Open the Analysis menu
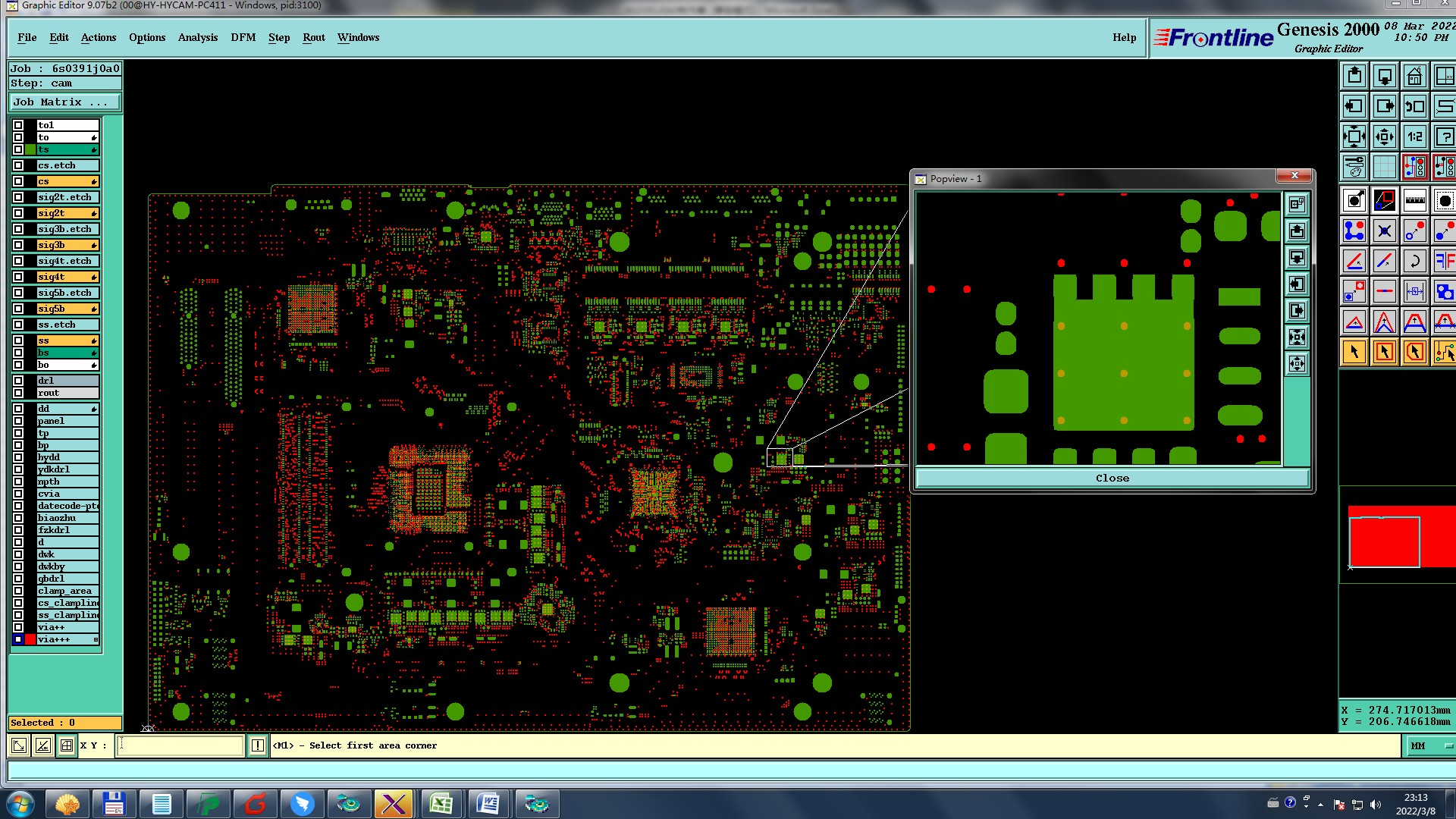This screenshot has height=819, width=1456. coord(197,37)
